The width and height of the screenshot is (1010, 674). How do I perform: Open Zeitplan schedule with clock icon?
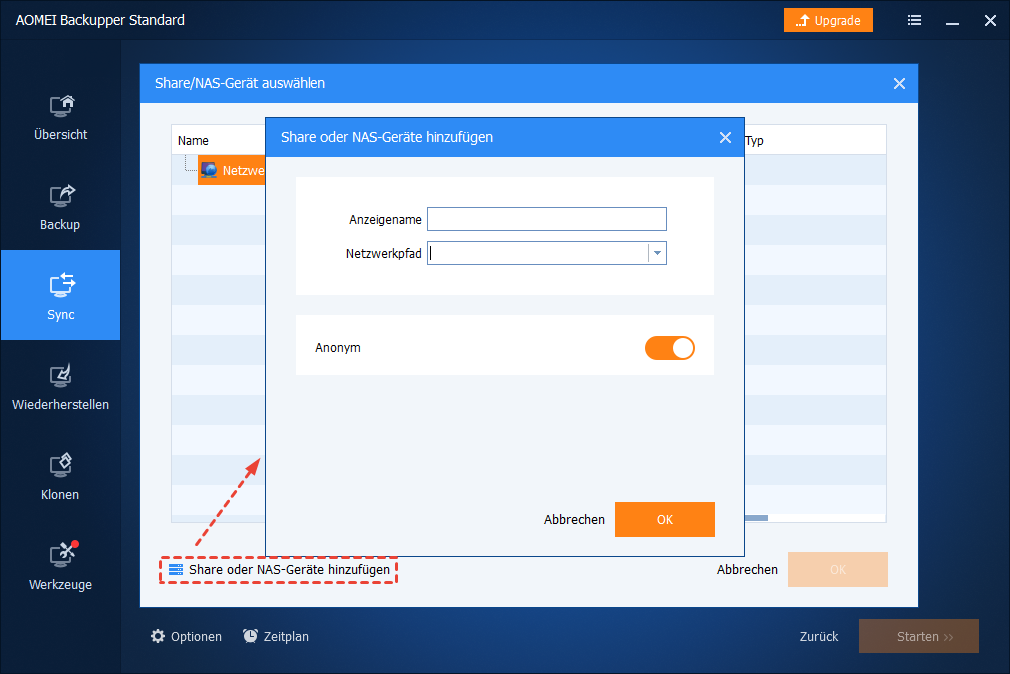[x=276, y=637]
